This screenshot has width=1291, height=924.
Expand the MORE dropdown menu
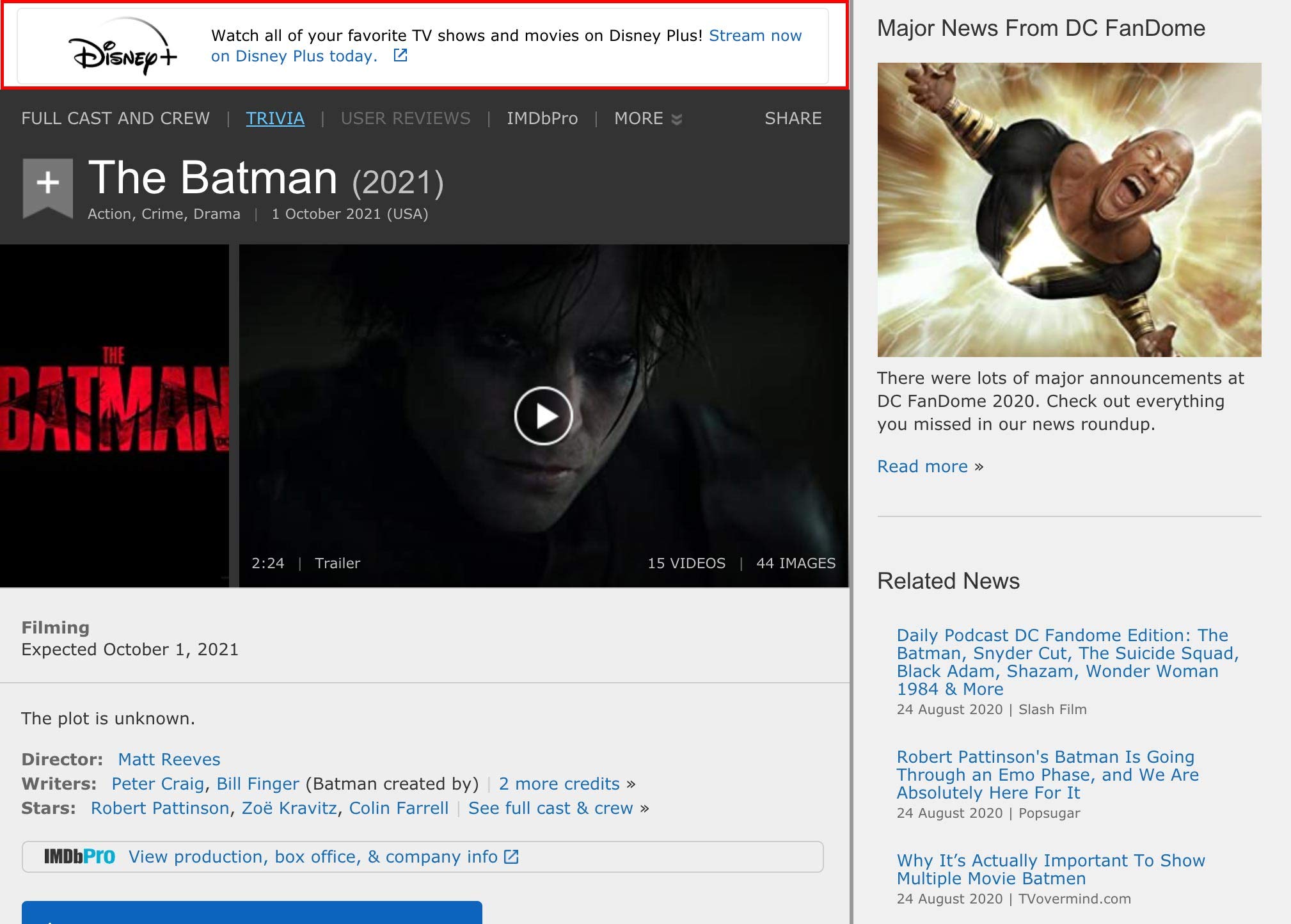click(x=647, y=118)
